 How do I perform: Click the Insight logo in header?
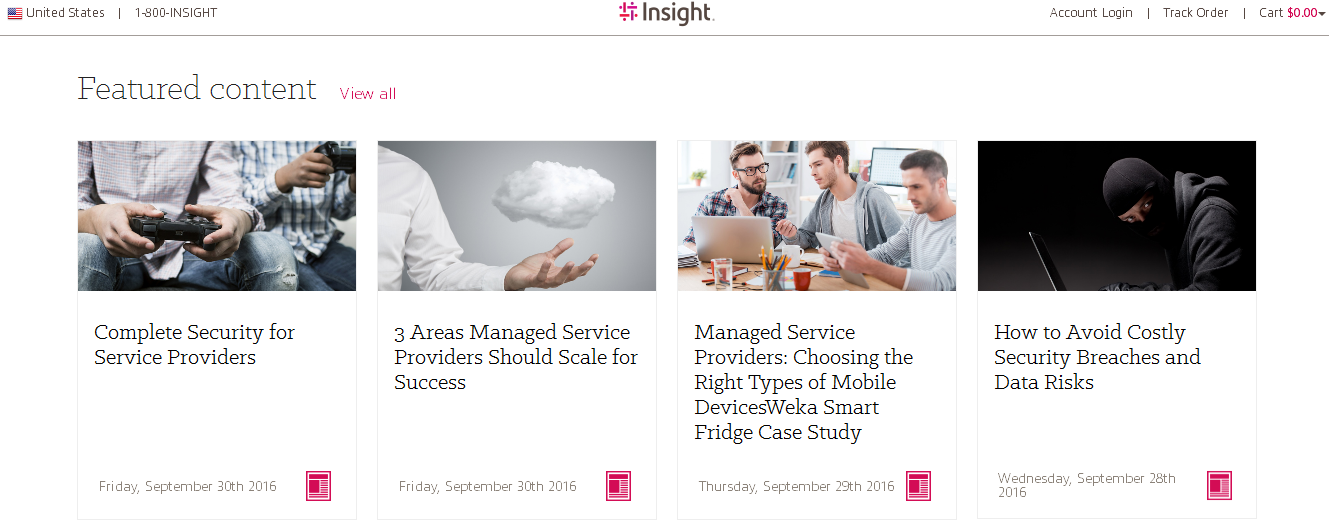tap(666, 13)
